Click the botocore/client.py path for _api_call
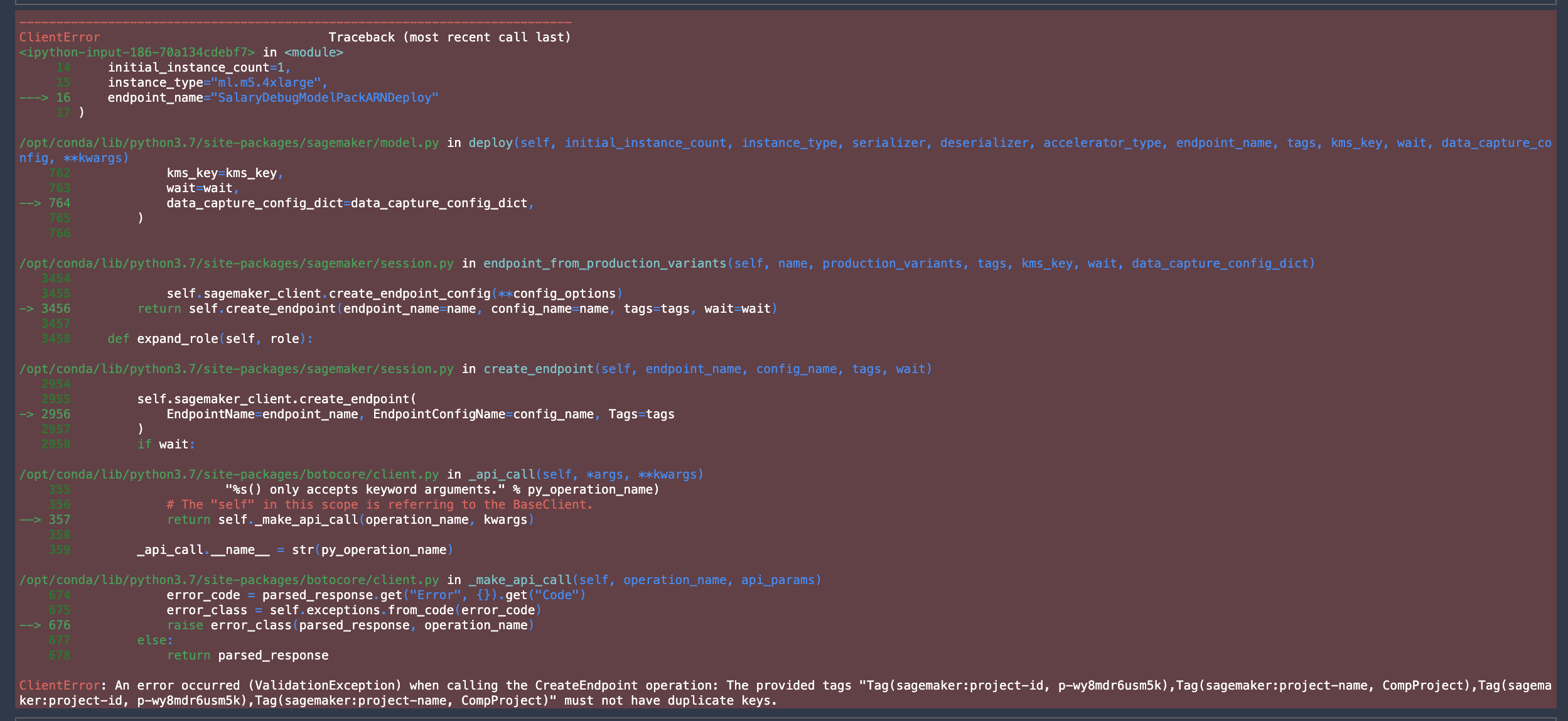Image resolution: width=1568 pixels, height=721 pixels. pyautogui.click(x=229, y=474)
